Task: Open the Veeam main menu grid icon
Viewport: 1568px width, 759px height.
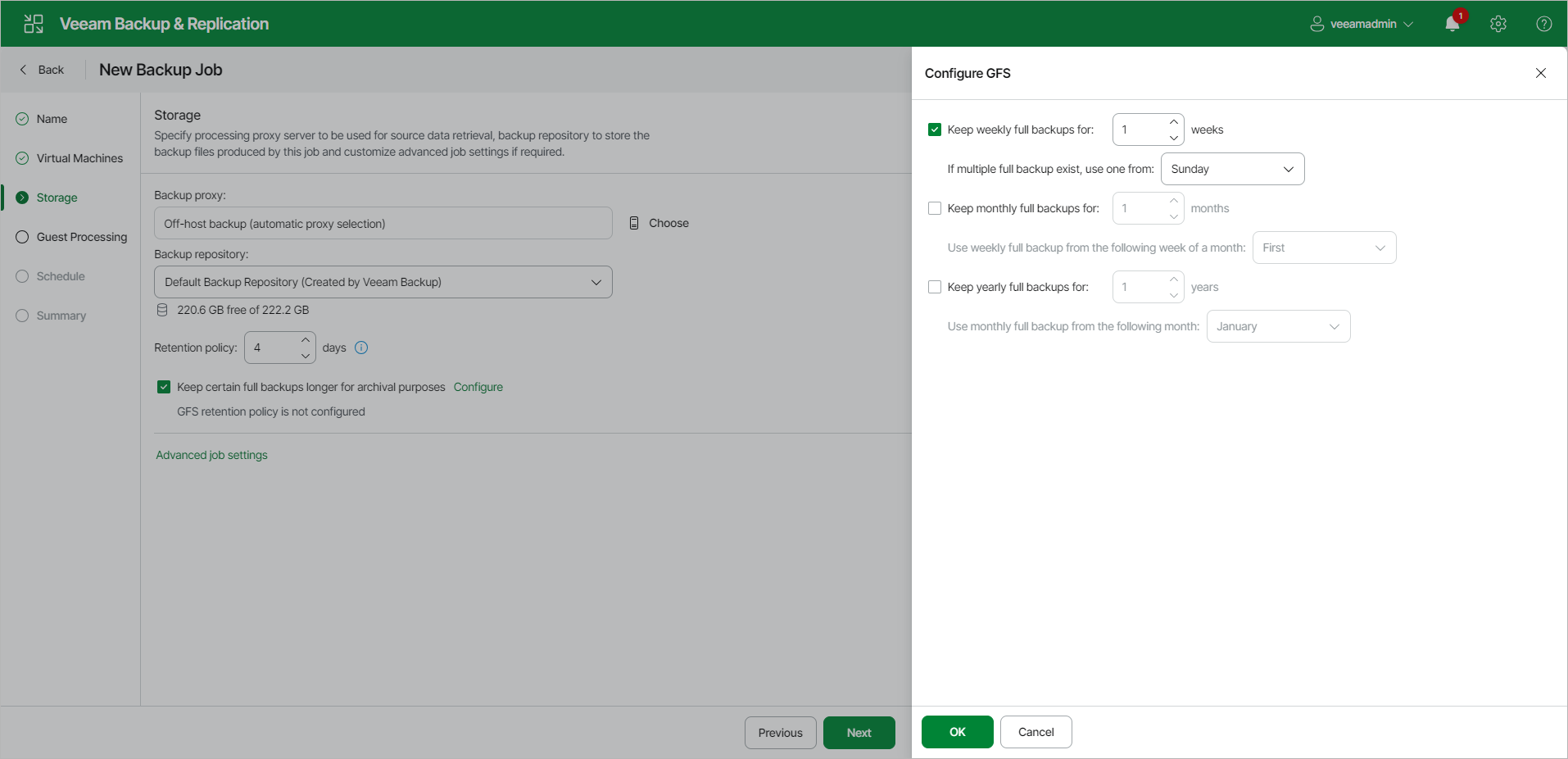Action: (x=34, y=24)
